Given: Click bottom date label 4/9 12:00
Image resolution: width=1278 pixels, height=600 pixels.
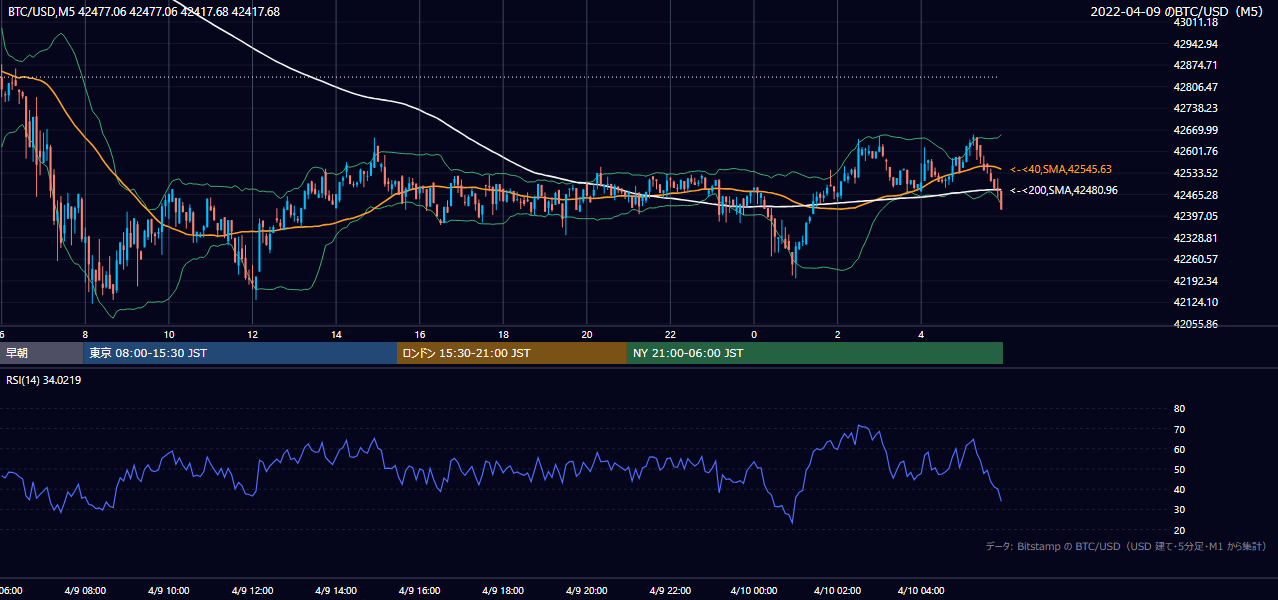Looking at the screenshot, I should point(253,591).
